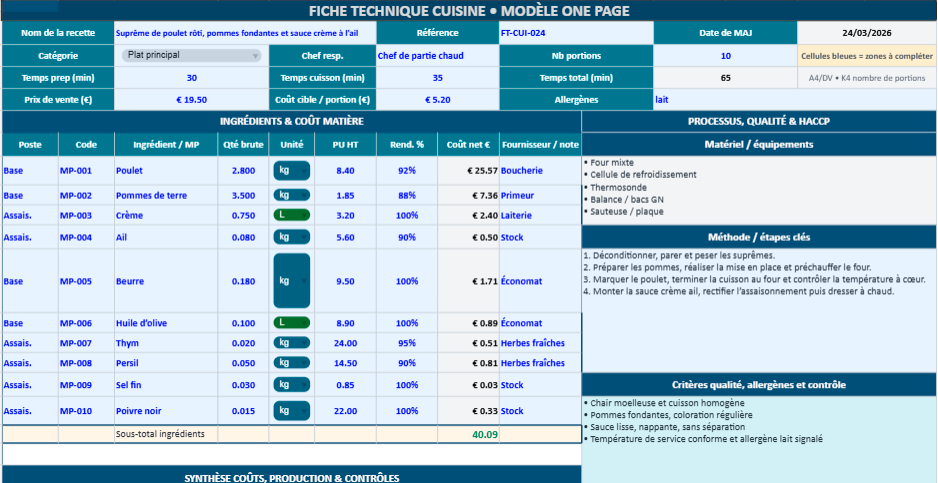Open the L unit dropdown for Huile d'olive
This screenshot has width=938, height=483.
point(291,323)
